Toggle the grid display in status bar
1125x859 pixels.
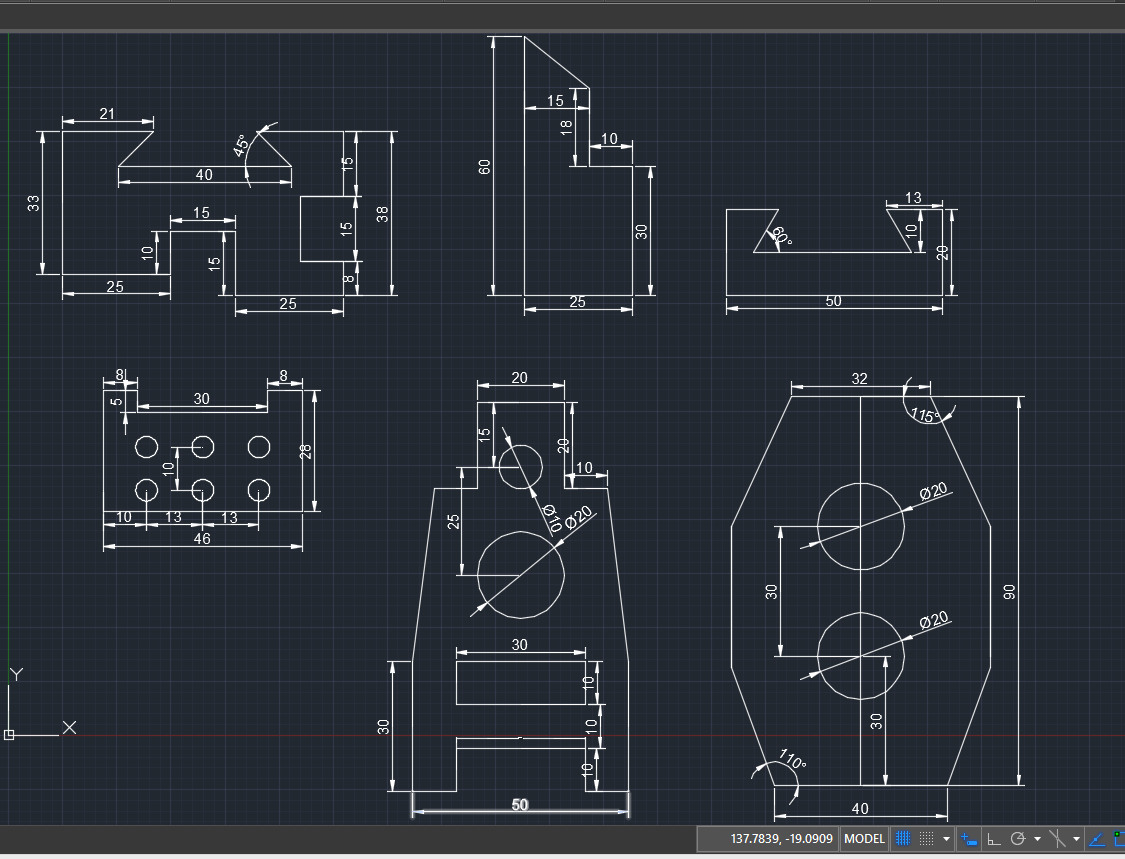pos(903,838)
